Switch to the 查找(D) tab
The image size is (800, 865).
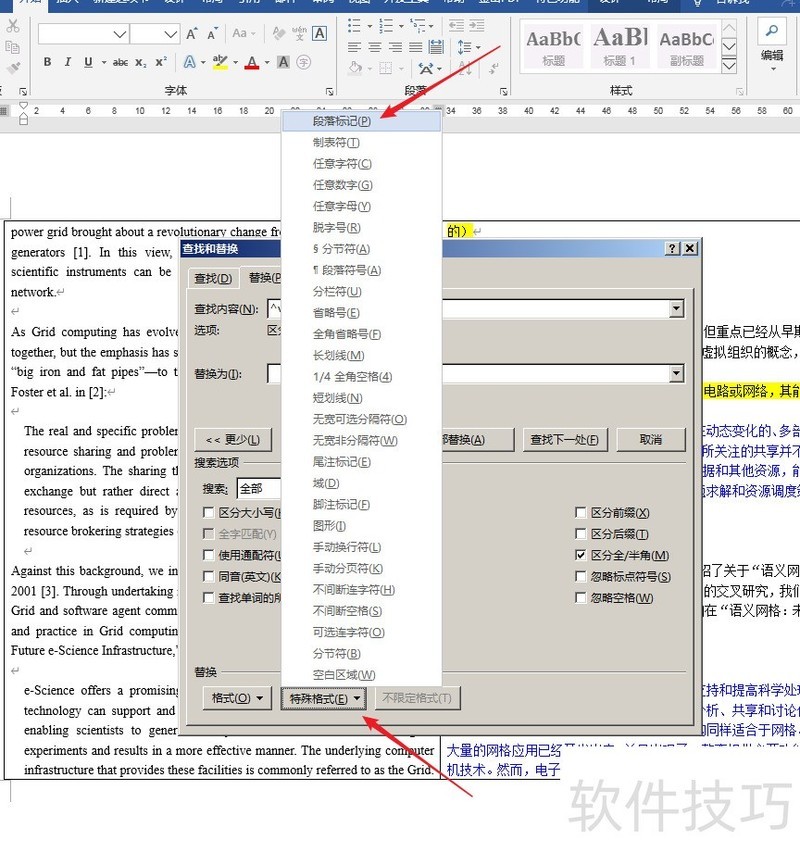(213, 278)
